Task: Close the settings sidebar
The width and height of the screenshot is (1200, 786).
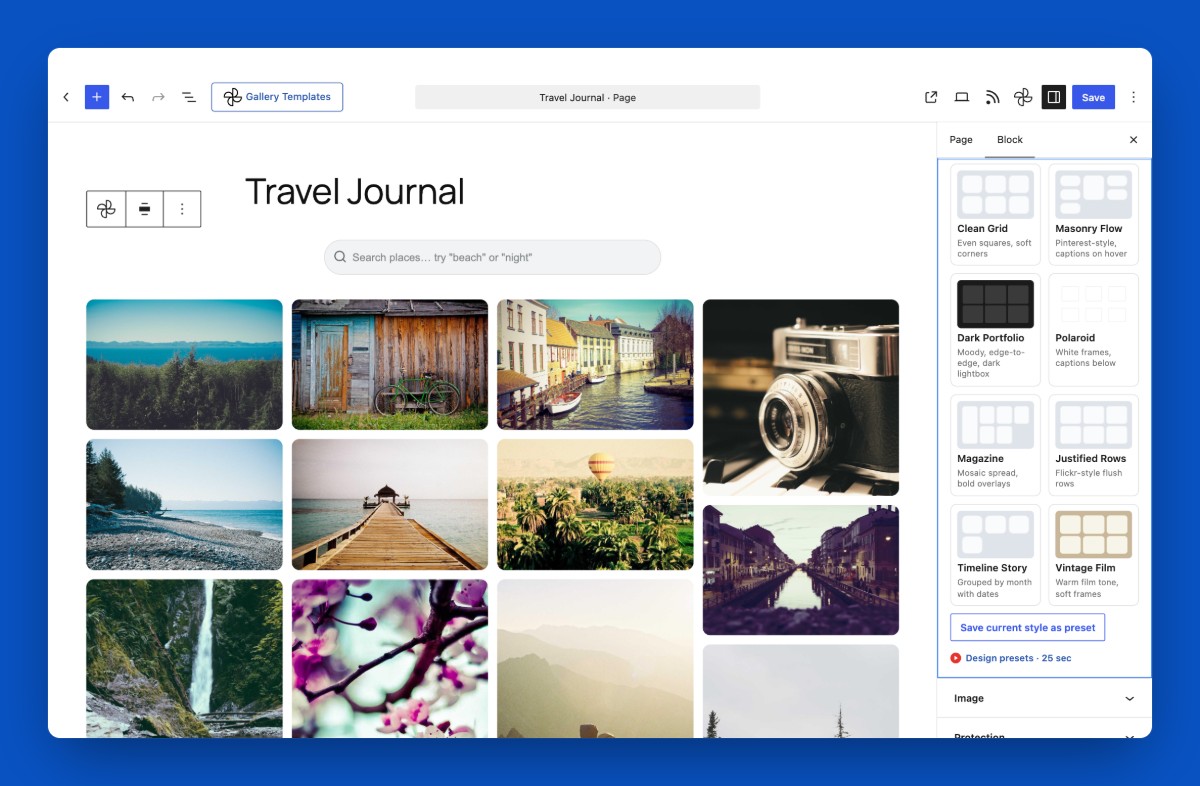Action: click(x=1133, y=140)
